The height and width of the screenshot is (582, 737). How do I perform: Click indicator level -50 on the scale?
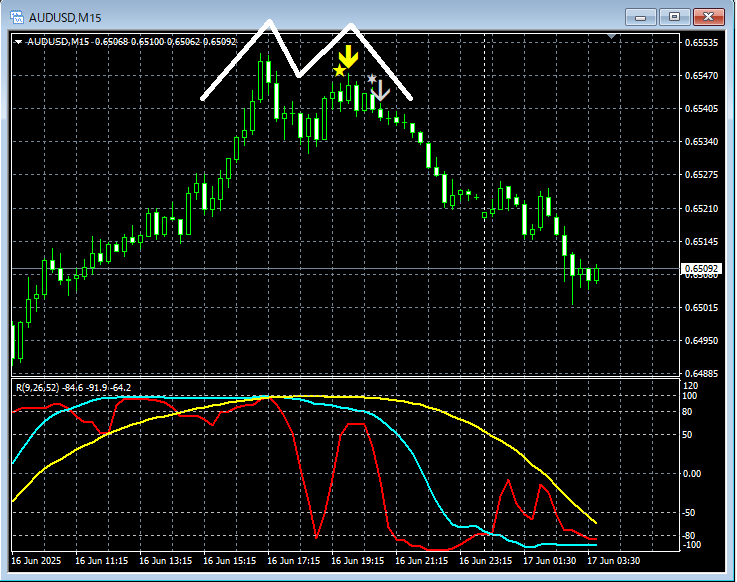click(x=689, y=512)
